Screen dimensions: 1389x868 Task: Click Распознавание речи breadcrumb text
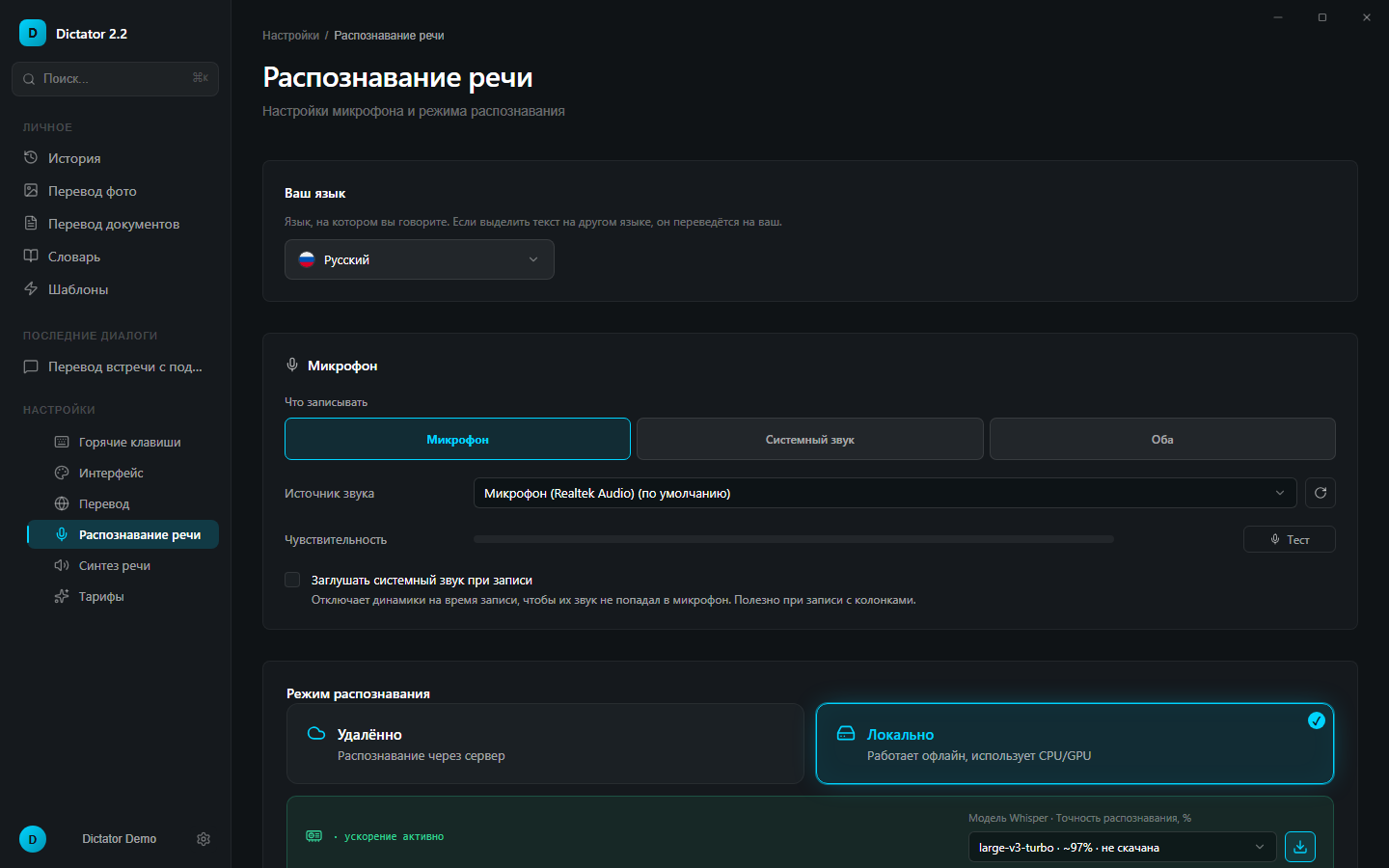389,36
